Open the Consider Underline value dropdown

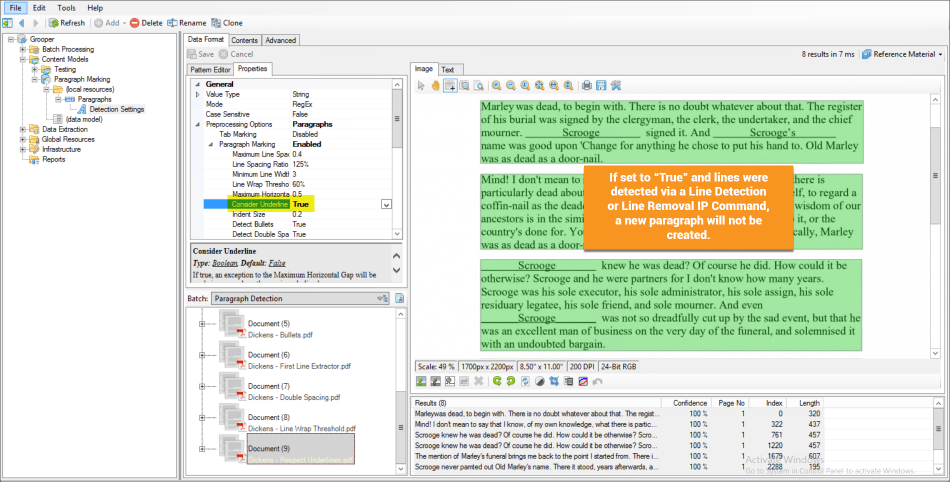[386, 204]
